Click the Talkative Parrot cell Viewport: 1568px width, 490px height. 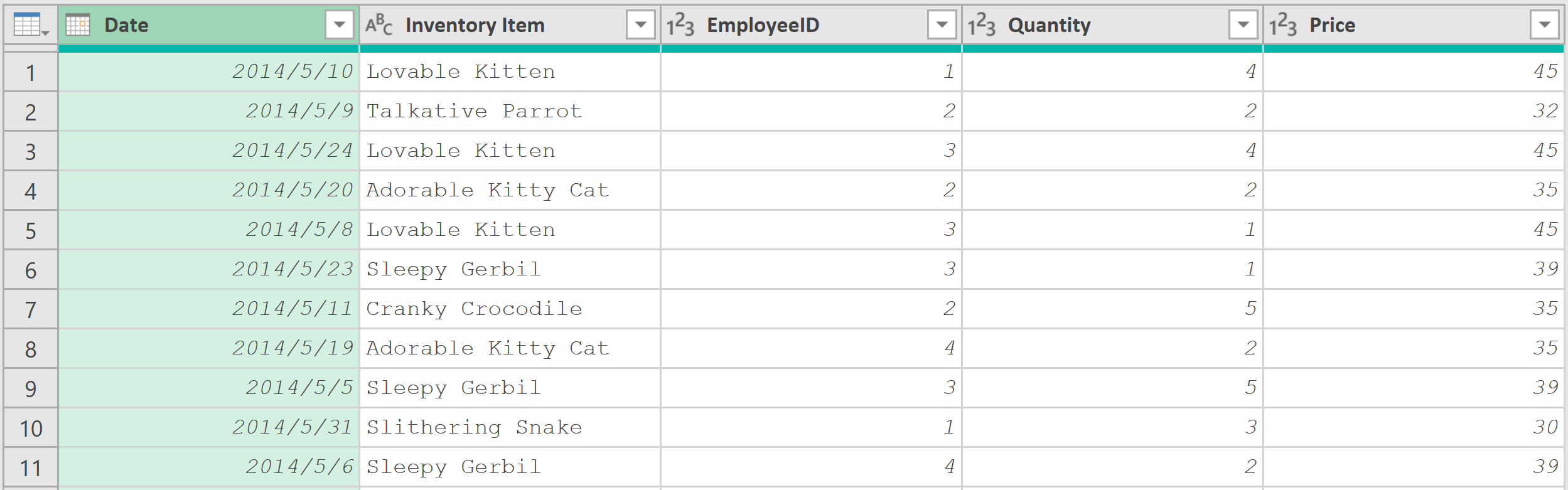(510, 111)
